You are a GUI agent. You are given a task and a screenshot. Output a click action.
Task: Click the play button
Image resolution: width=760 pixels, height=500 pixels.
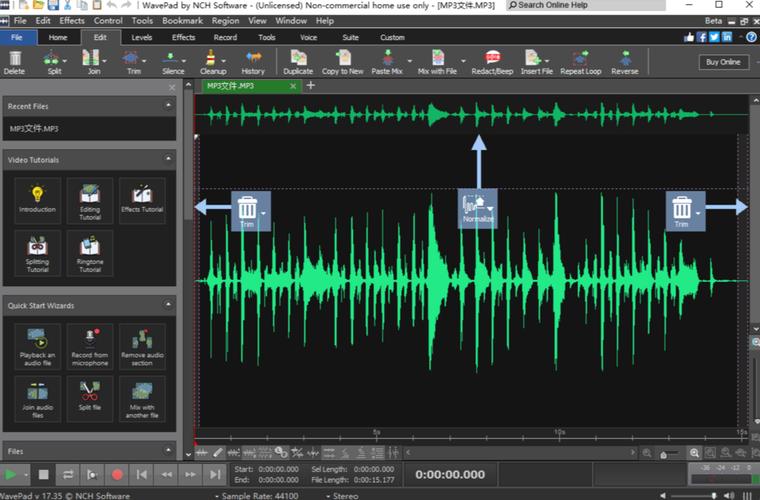point(10,474)
